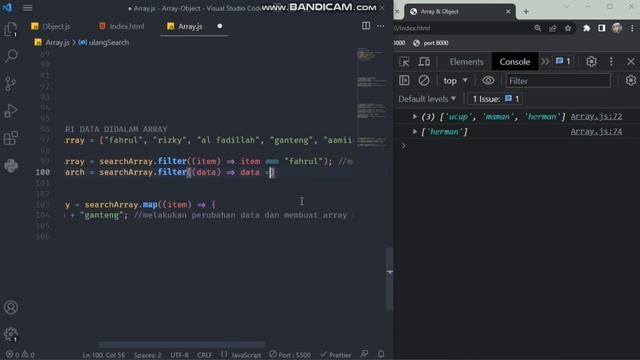Image resolution: width=640 pixels, height=360 pixels.
Task: Open the Python extension view
Action: (11, 165)
